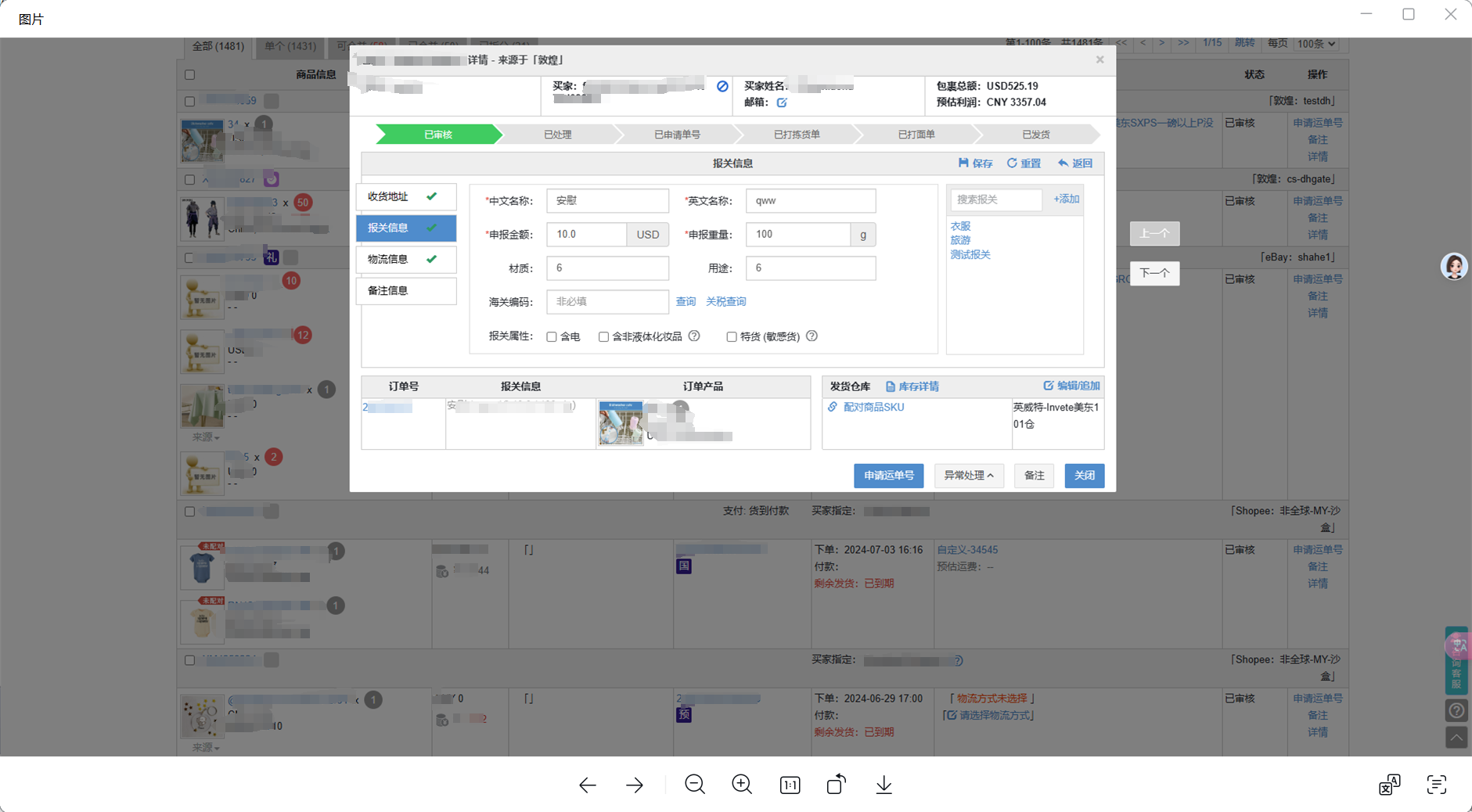This screenshot has height=812, width=1472.
Task: Click the purple 预 badge icon
Action: [684, 714]
